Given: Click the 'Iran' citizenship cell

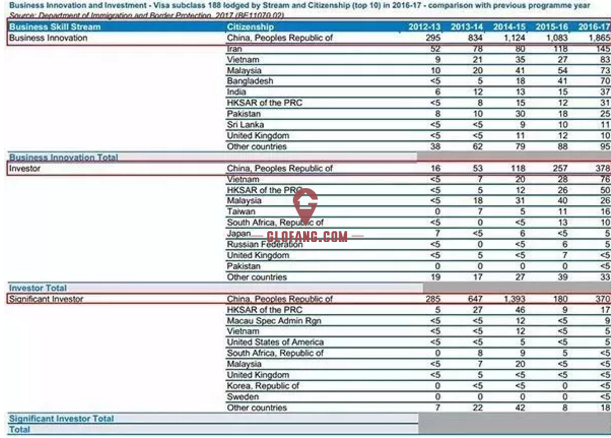Looking at the screenshot, I should point(234,49).
